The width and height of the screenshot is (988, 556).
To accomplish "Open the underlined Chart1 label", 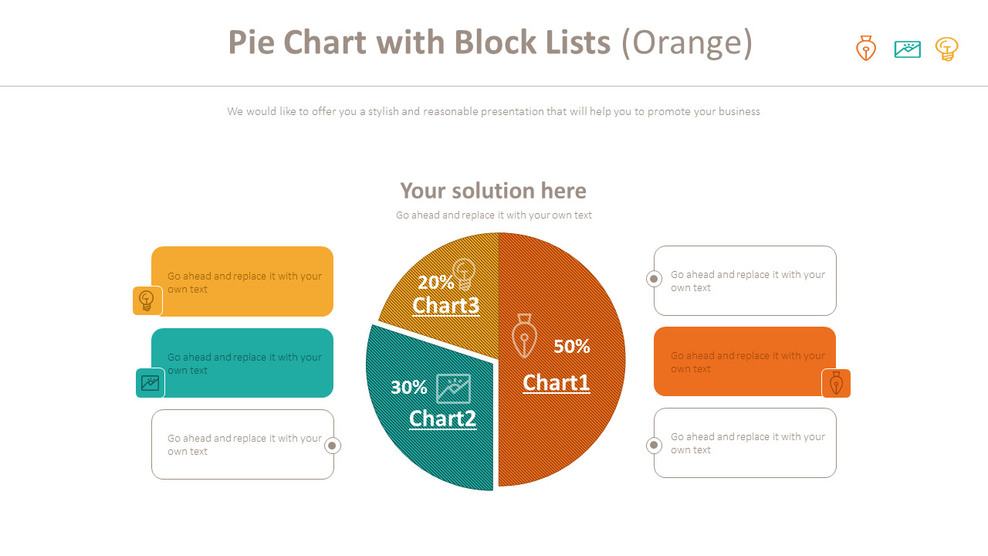I will (556, 382).
